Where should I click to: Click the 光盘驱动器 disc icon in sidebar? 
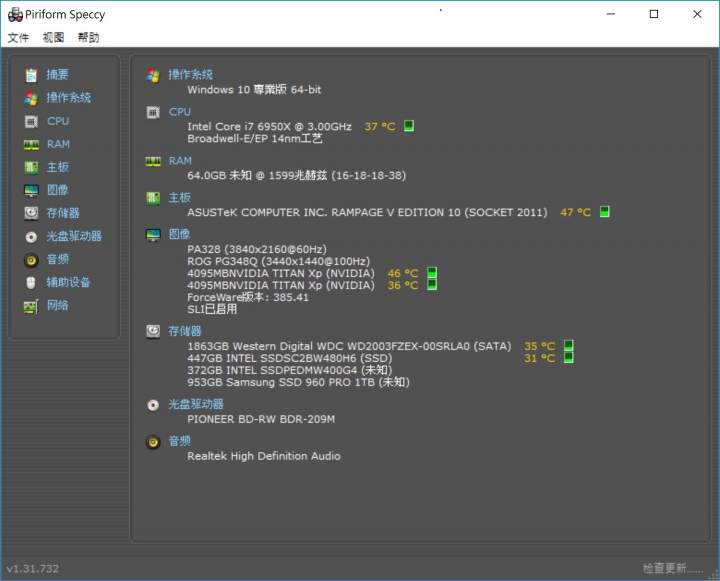(31, 237)
